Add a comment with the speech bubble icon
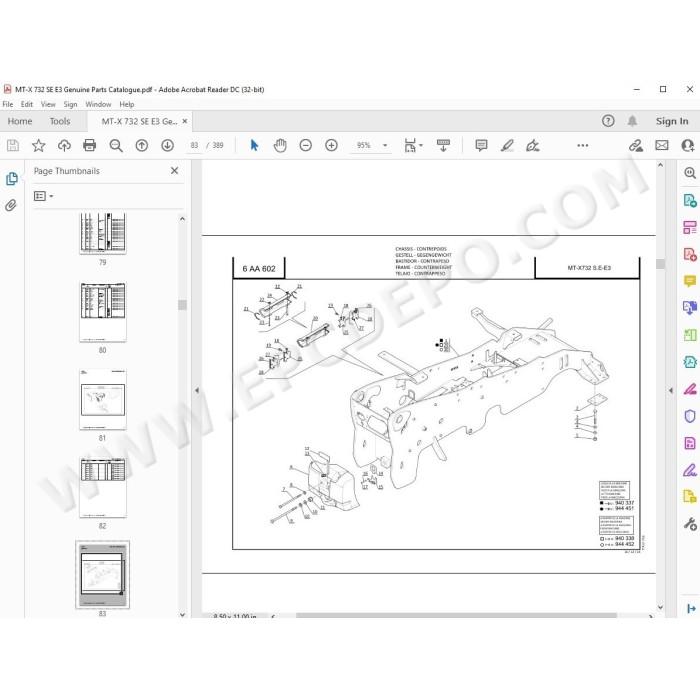The width and height of the screenshot is (700, 700). click(x=481, y=145)
